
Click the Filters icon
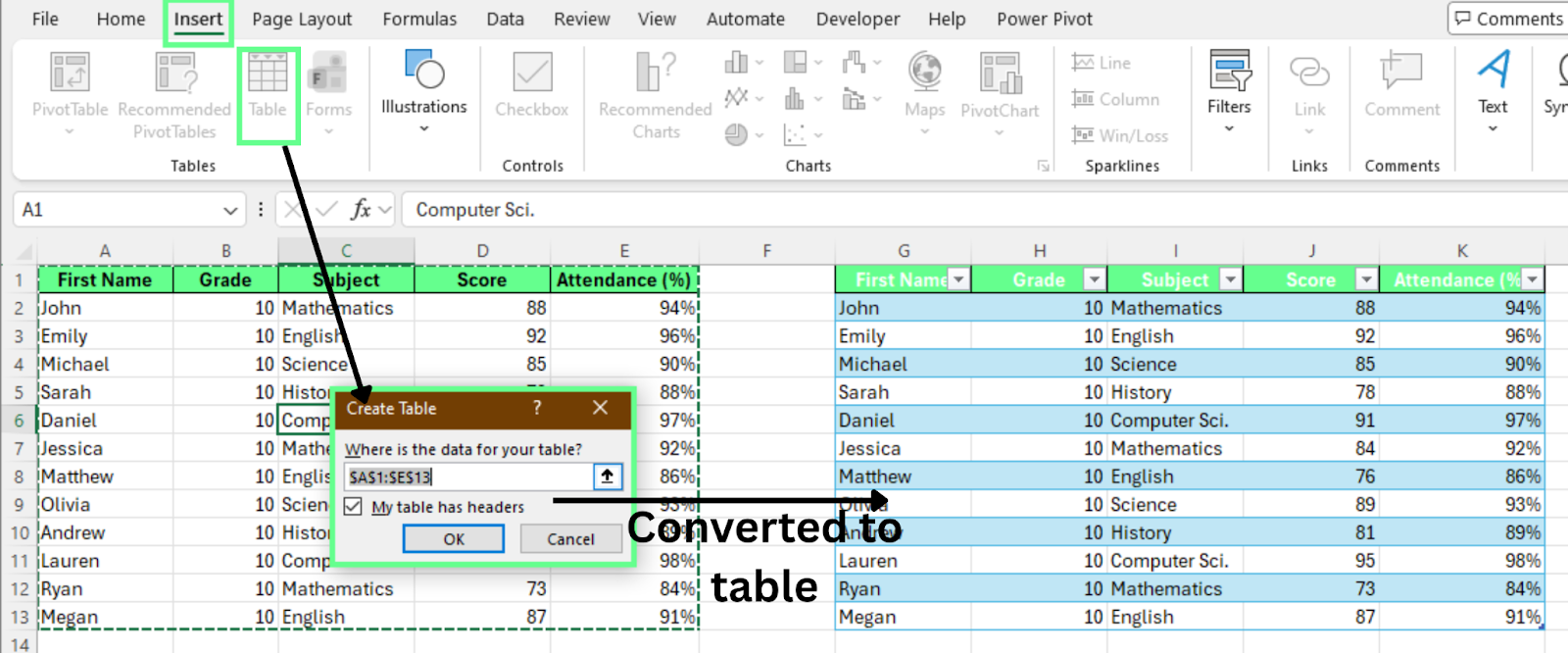(1230, 70)
